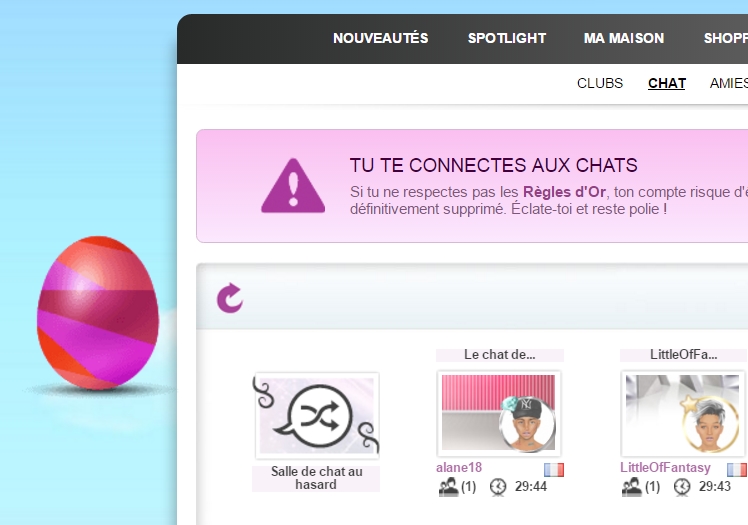The width and height of the screenshot is (748, 525).
Task: Switch to the Clubs tab
Action: pos(600,83)
